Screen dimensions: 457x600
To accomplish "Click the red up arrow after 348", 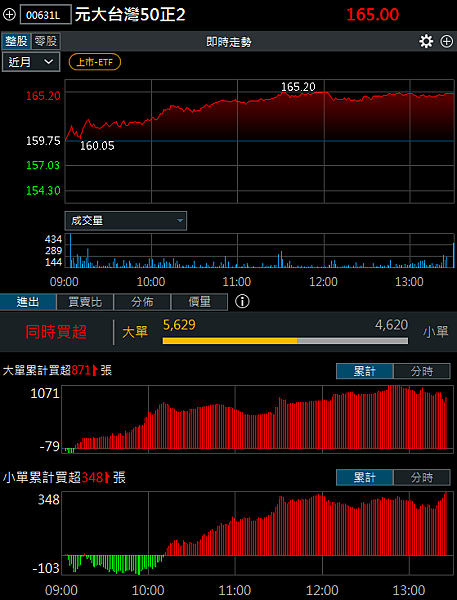I will 108,477.
